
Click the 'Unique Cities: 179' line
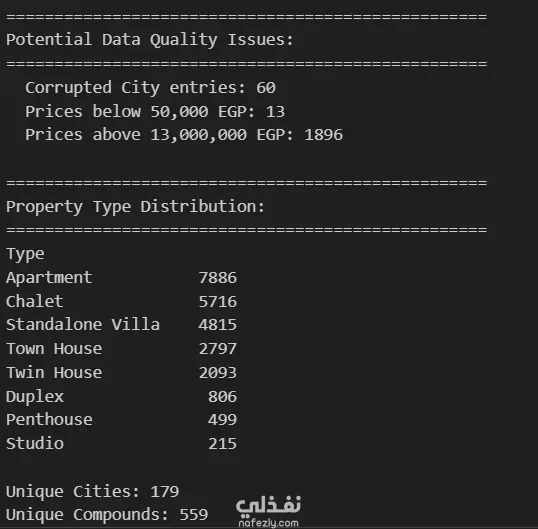(92, 492)
